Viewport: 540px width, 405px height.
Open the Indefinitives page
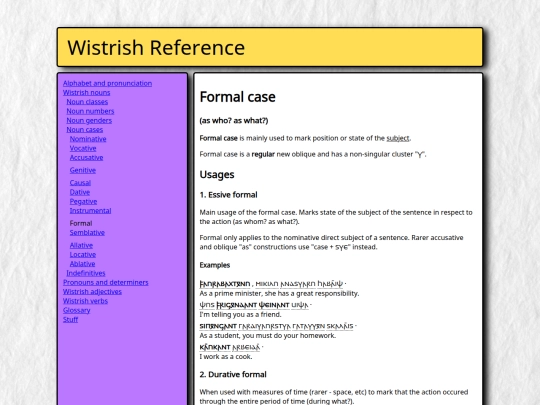click(x=86, y=273)
